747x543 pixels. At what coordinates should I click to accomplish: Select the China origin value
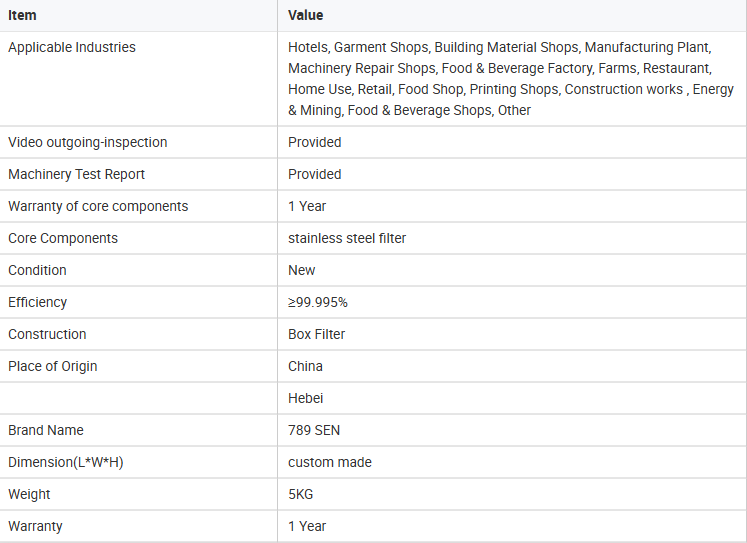(305, 366)
